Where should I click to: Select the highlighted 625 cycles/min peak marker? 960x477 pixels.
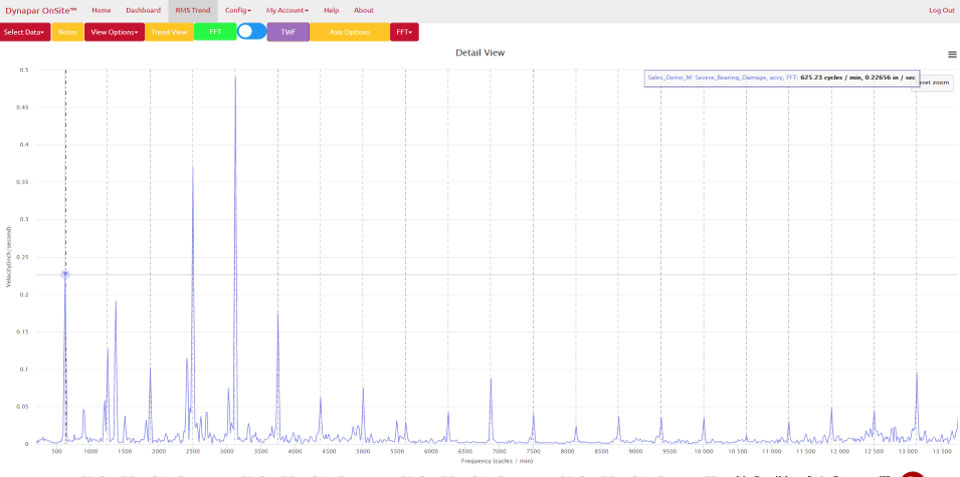coord(65,275)
